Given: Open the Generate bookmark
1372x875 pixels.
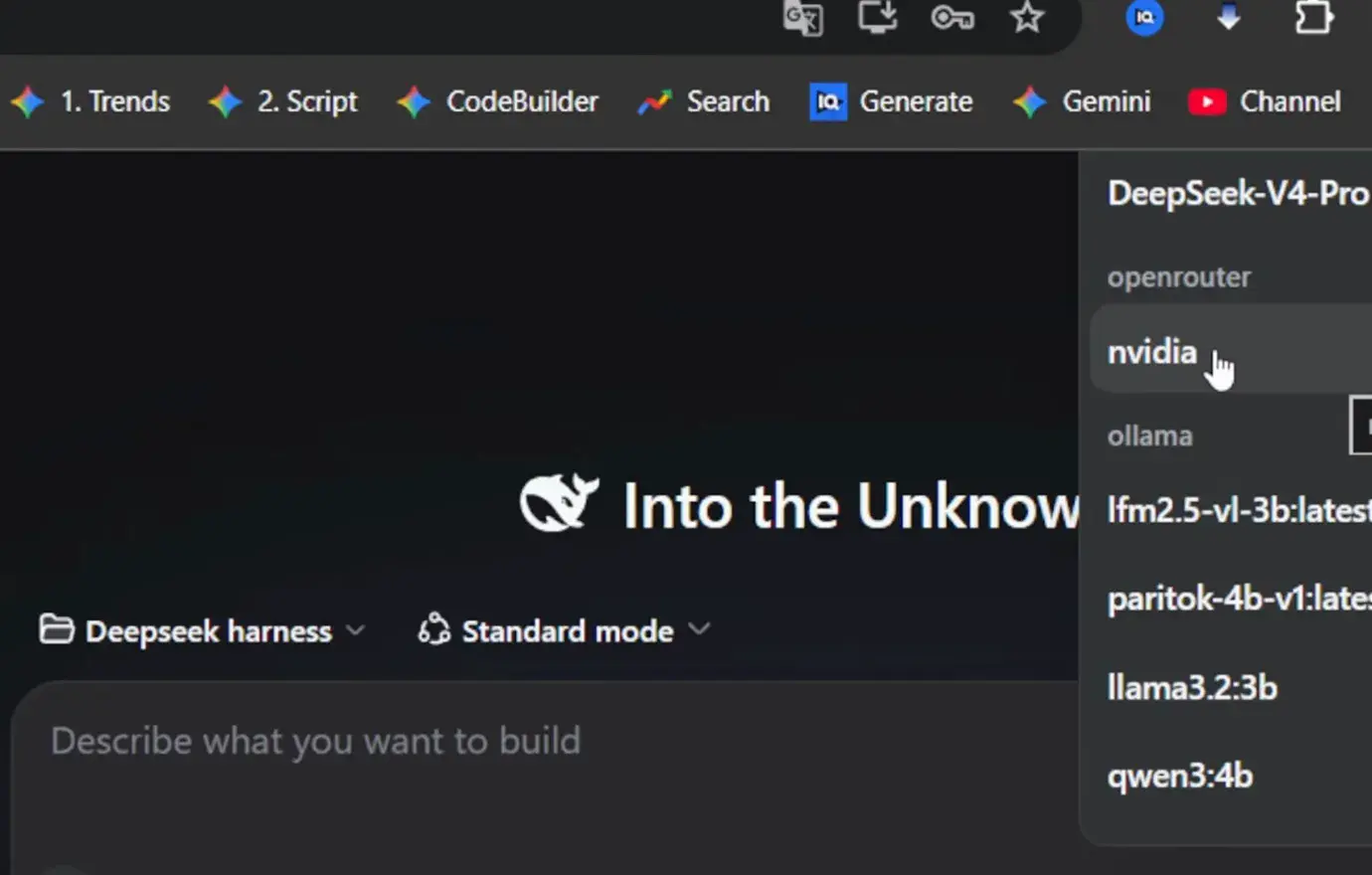Looking at the screenshot, I should click(891, 101).
